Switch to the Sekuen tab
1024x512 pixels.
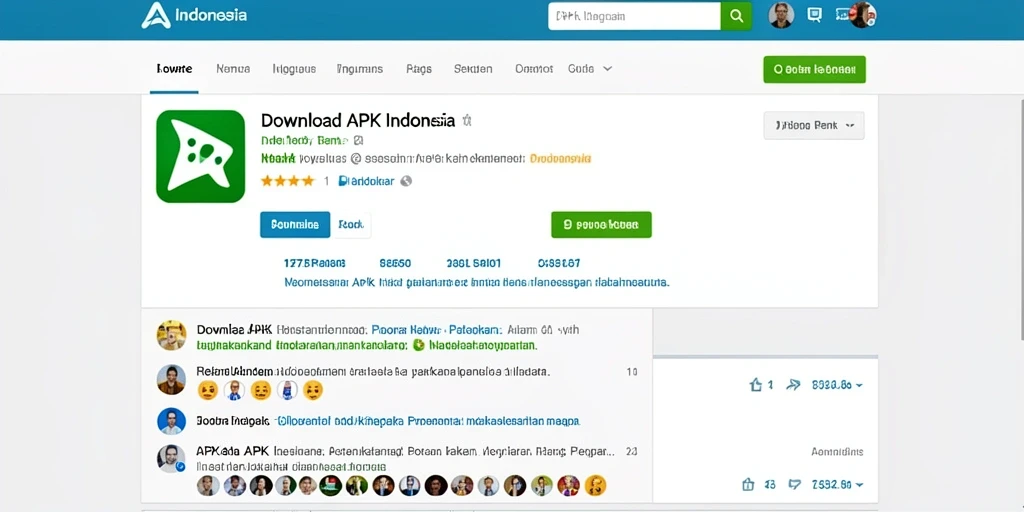click(x=473, y=69)
